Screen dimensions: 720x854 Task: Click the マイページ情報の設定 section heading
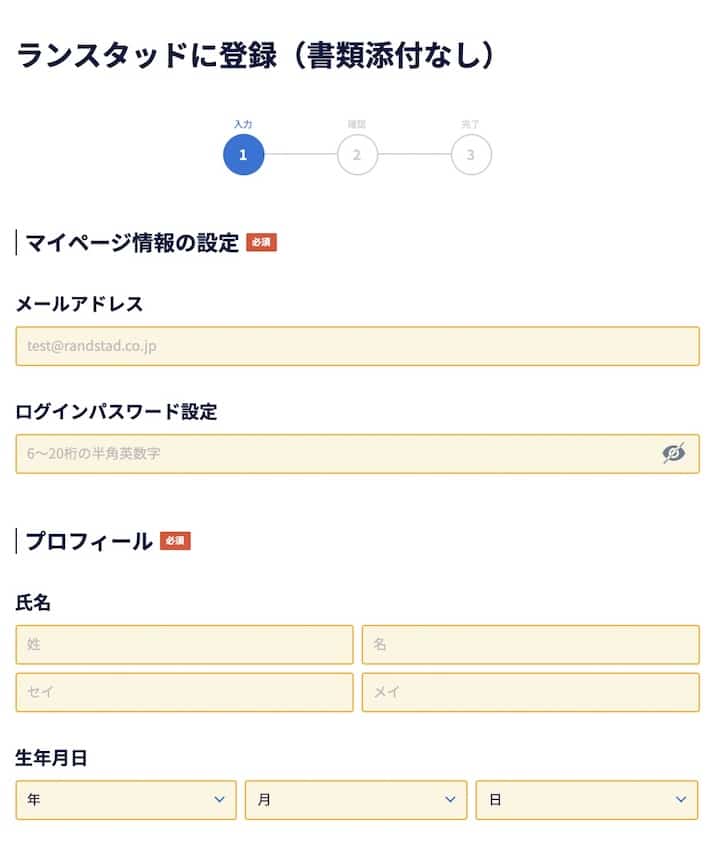[132, 242]
